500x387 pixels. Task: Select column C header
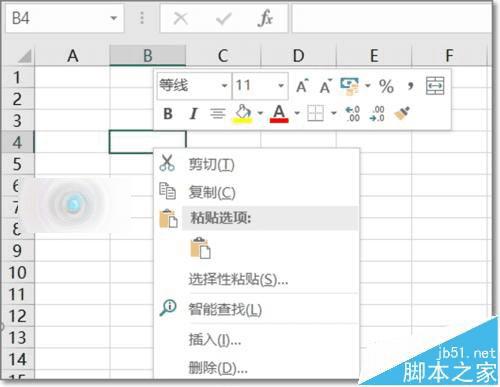[x=223, y=55]
